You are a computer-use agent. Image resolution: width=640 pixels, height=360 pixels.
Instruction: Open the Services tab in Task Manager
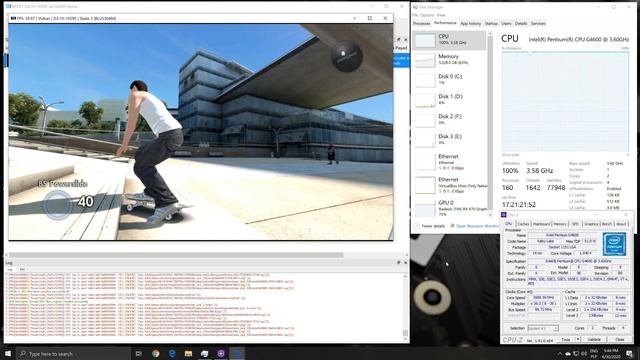tap(538, 24)
